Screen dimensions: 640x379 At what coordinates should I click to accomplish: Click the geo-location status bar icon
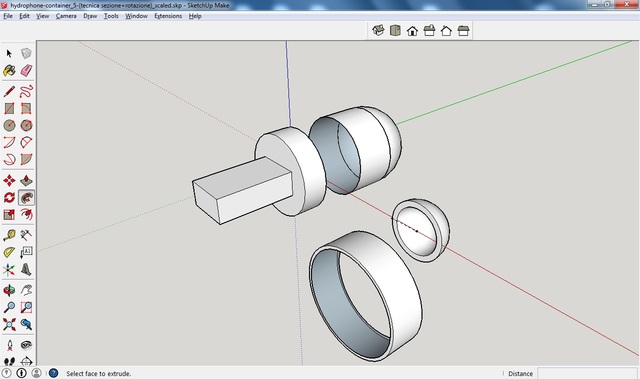[x=7, y=373]
